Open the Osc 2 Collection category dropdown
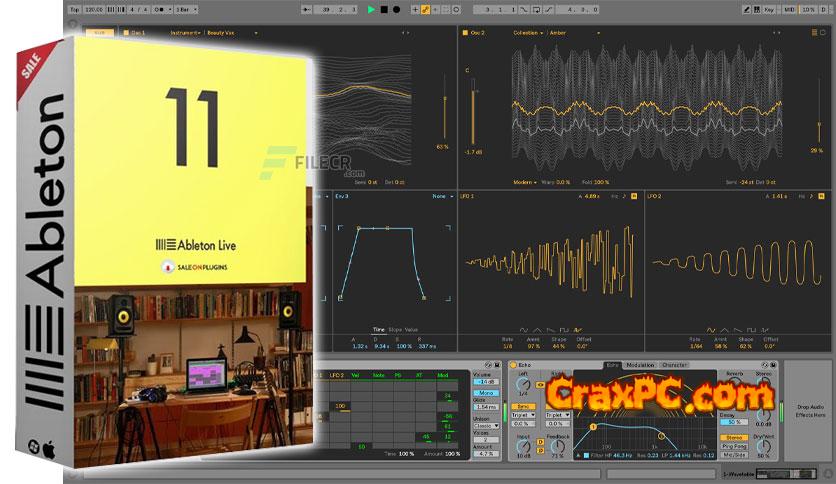The image size is (836, 484). coord(529,32)
